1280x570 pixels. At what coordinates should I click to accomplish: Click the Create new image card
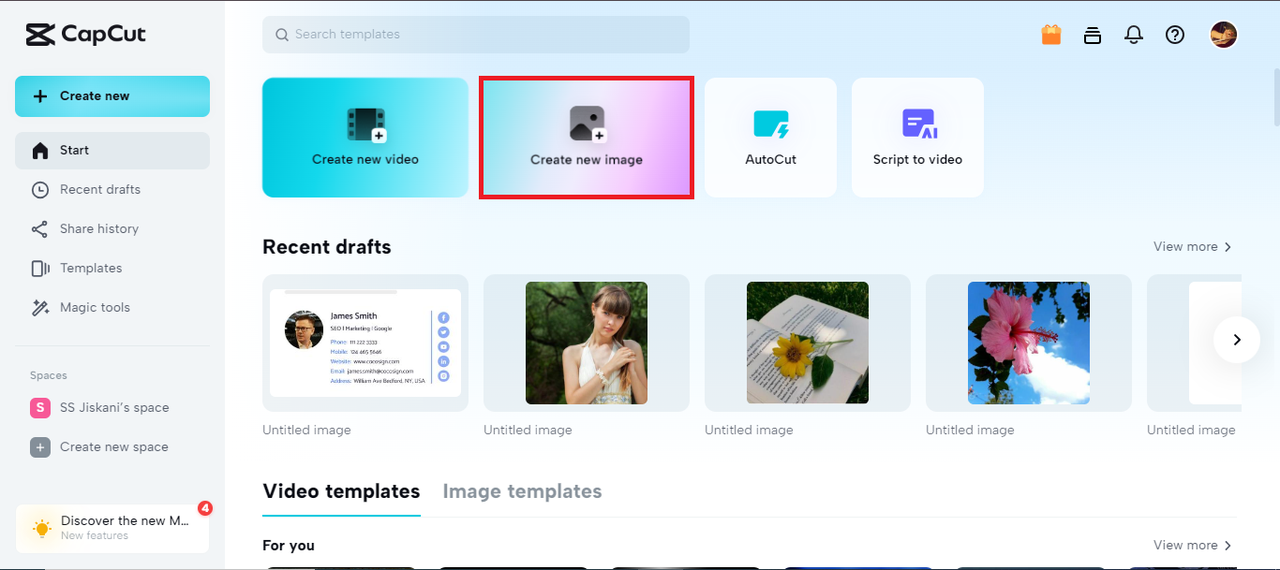(x=587, y=138)
